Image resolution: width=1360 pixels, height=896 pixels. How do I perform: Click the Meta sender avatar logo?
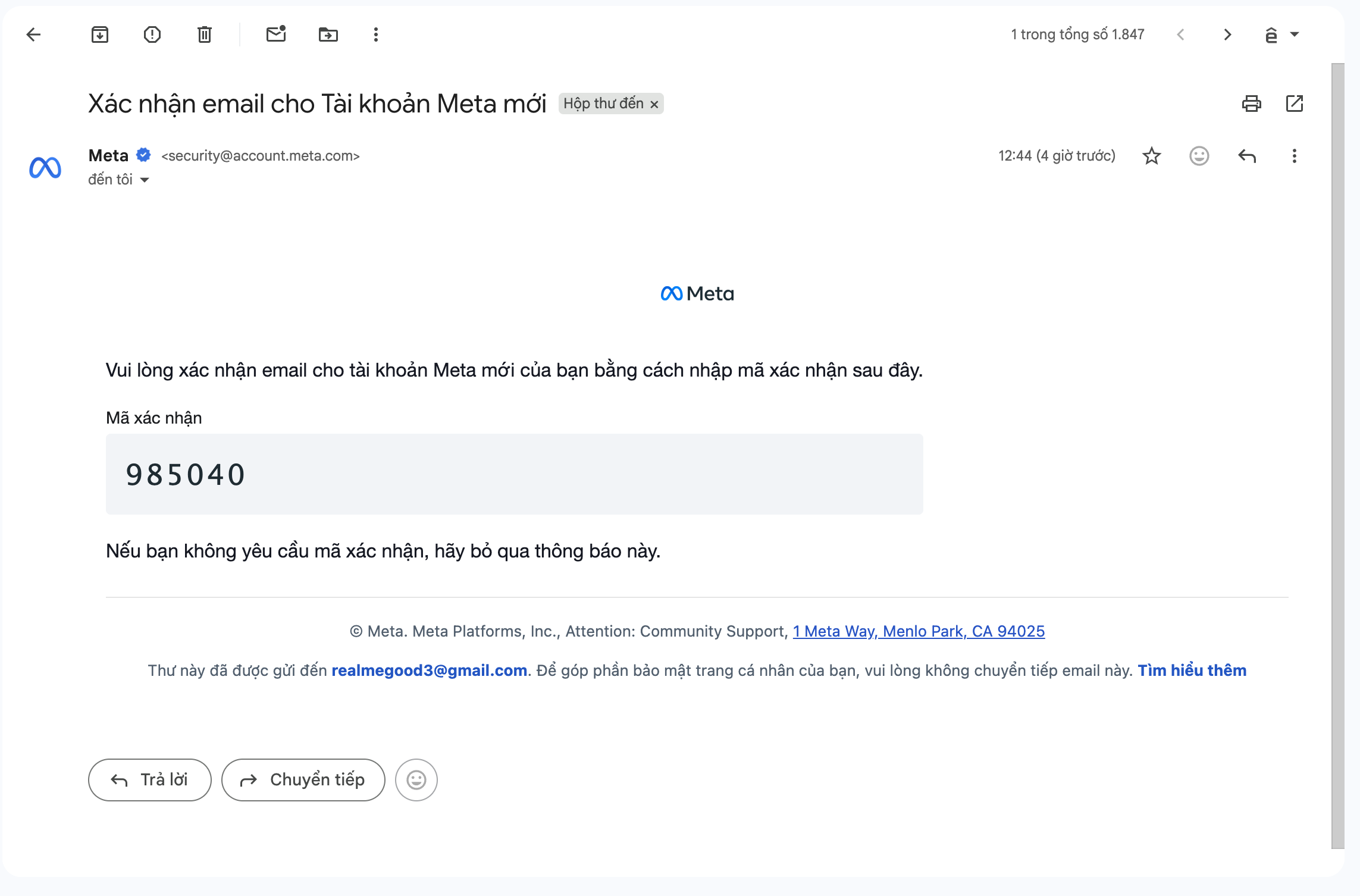coord(45,168)
